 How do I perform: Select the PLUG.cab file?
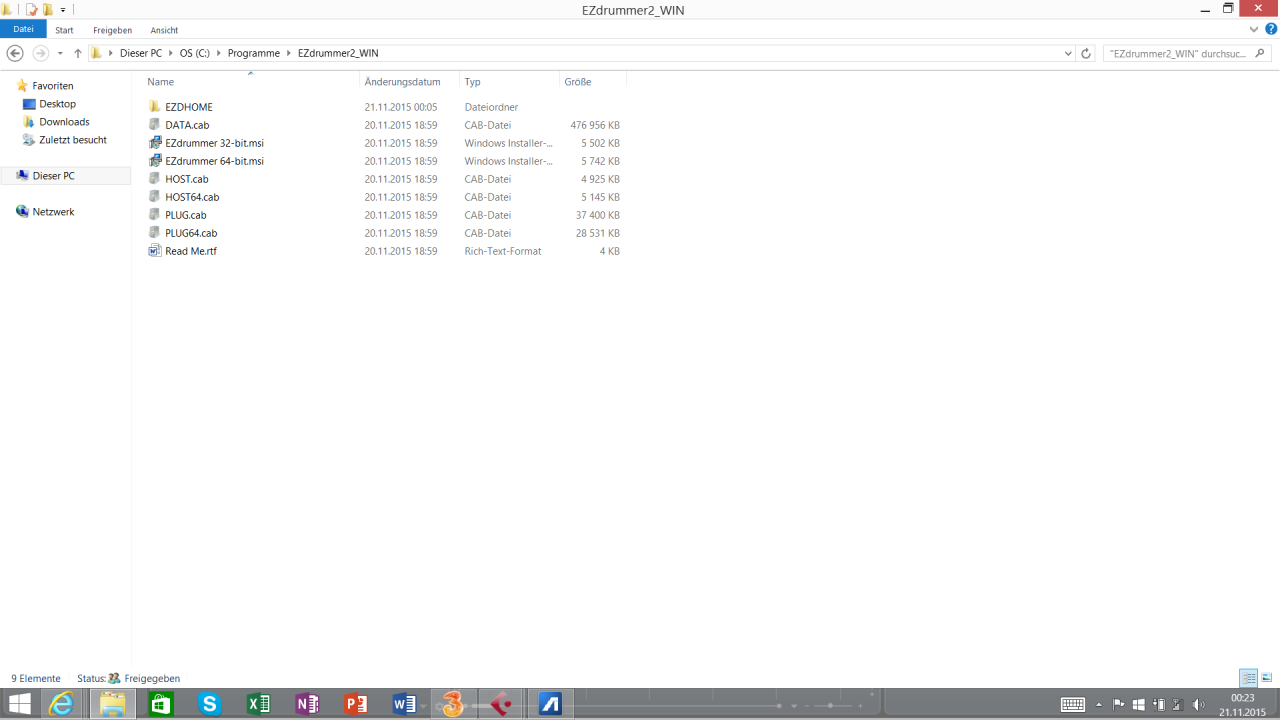(186, 215)
